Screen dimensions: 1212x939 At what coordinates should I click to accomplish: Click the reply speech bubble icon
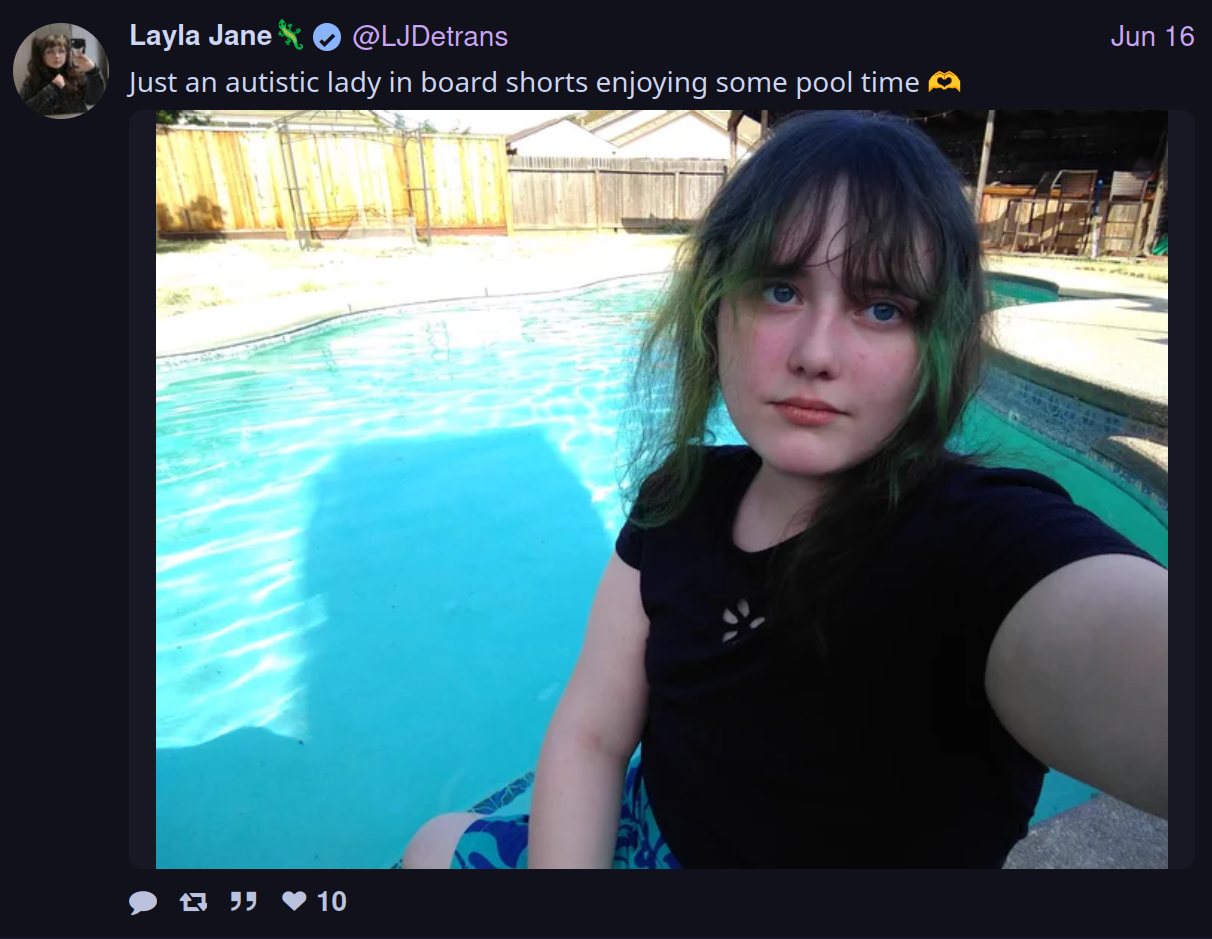[x=143, y=902]
